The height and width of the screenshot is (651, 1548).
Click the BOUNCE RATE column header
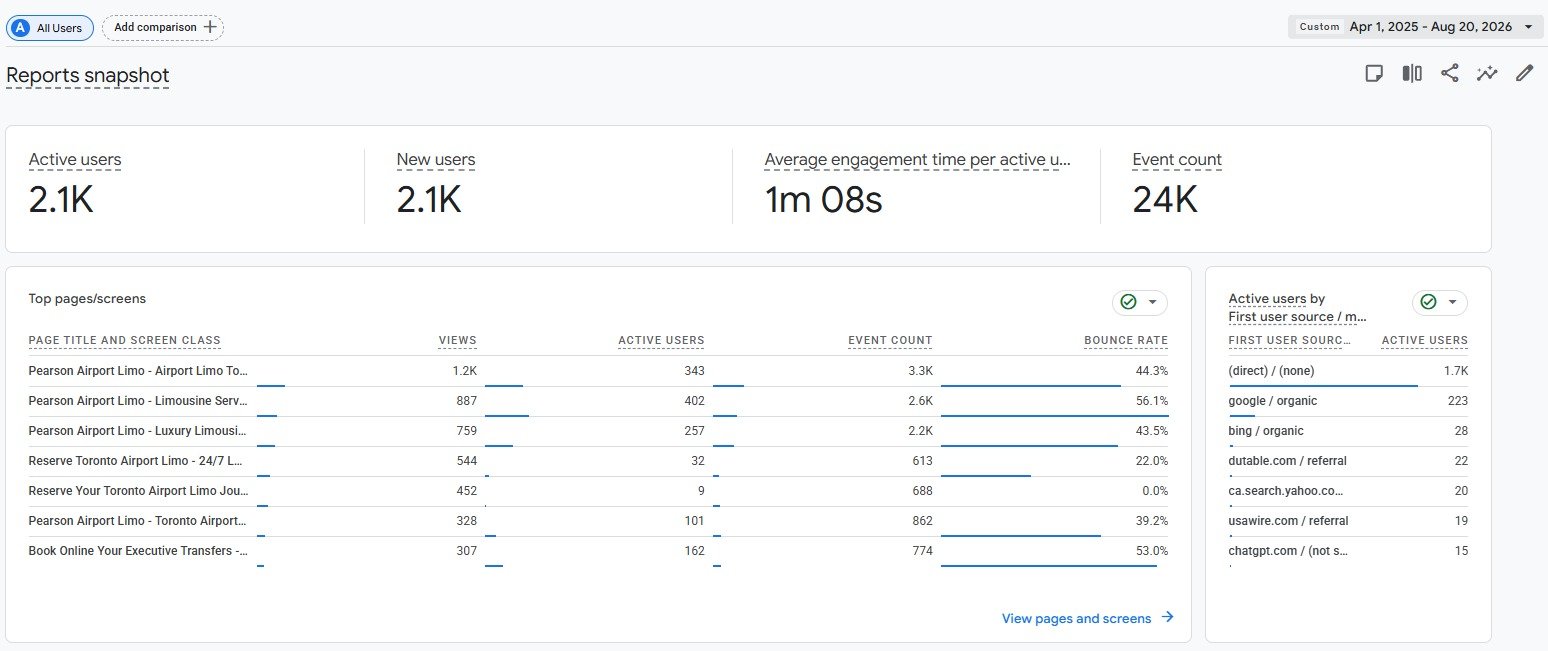pyautogui.click(x=1126, y=341)
